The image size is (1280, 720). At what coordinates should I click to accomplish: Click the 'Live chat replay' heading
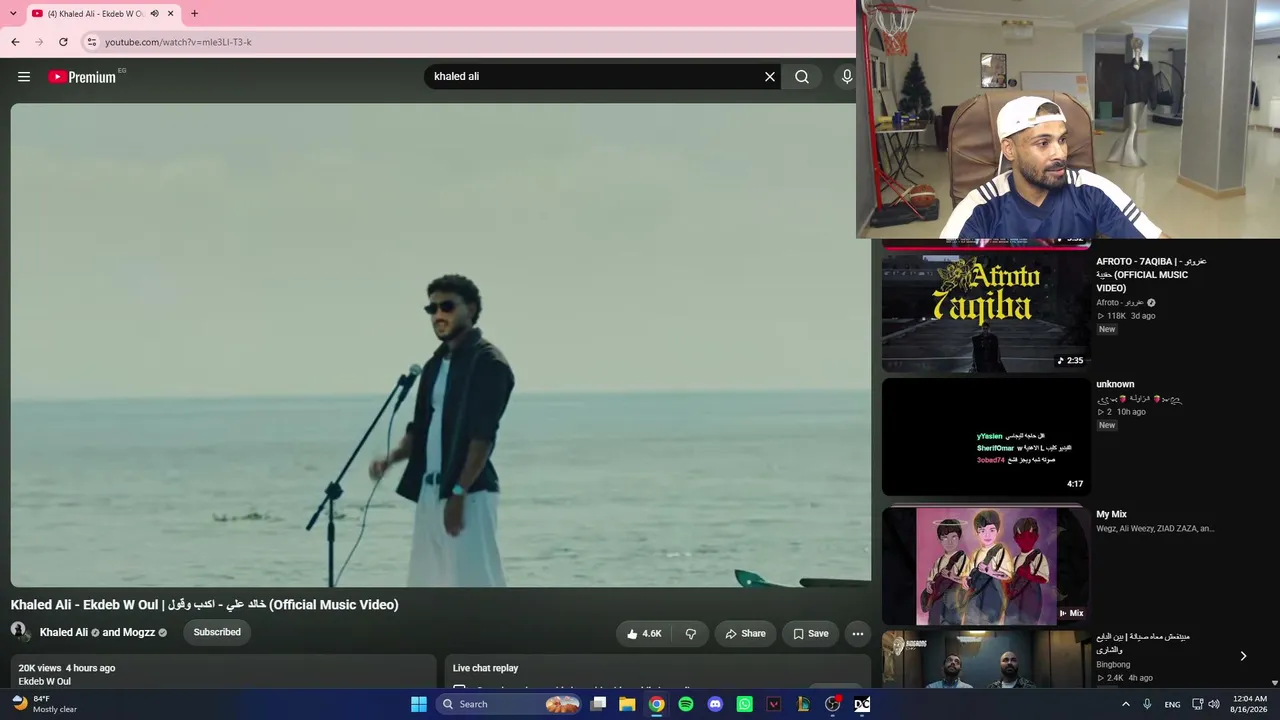[485, 668]
